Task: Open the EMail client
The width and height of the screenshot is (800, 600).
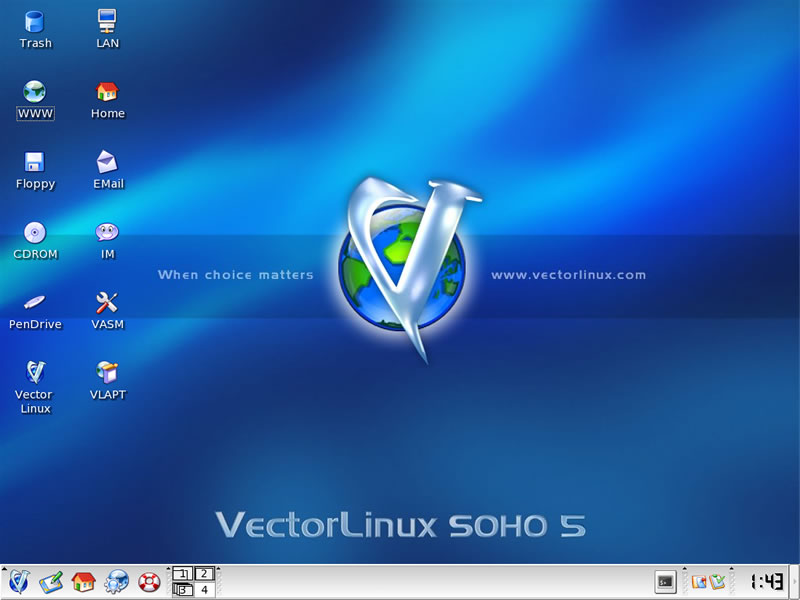Action: pyautogui.click(x=106, y=161)
